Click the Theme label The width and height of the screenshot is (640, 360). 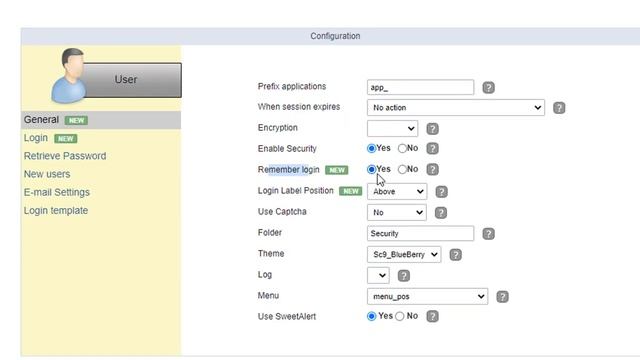[271, 253]
